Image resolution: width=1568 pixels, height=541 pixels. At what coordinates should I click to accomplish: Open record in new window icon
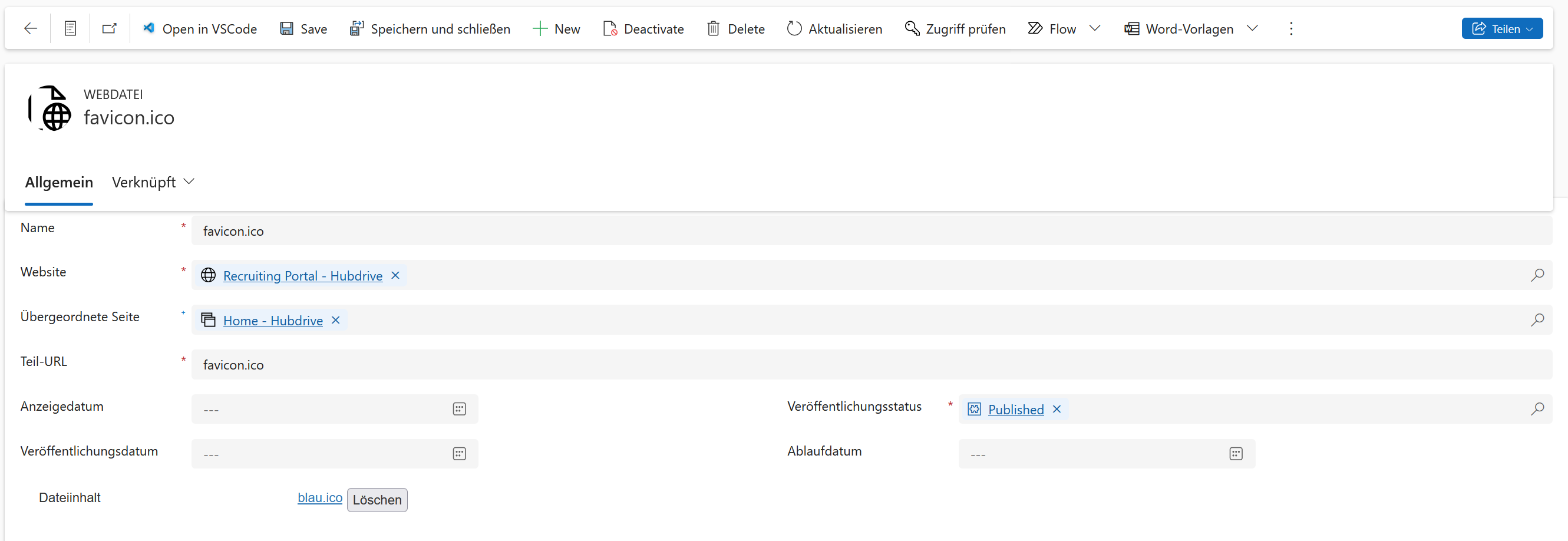(x=110, y=29)
